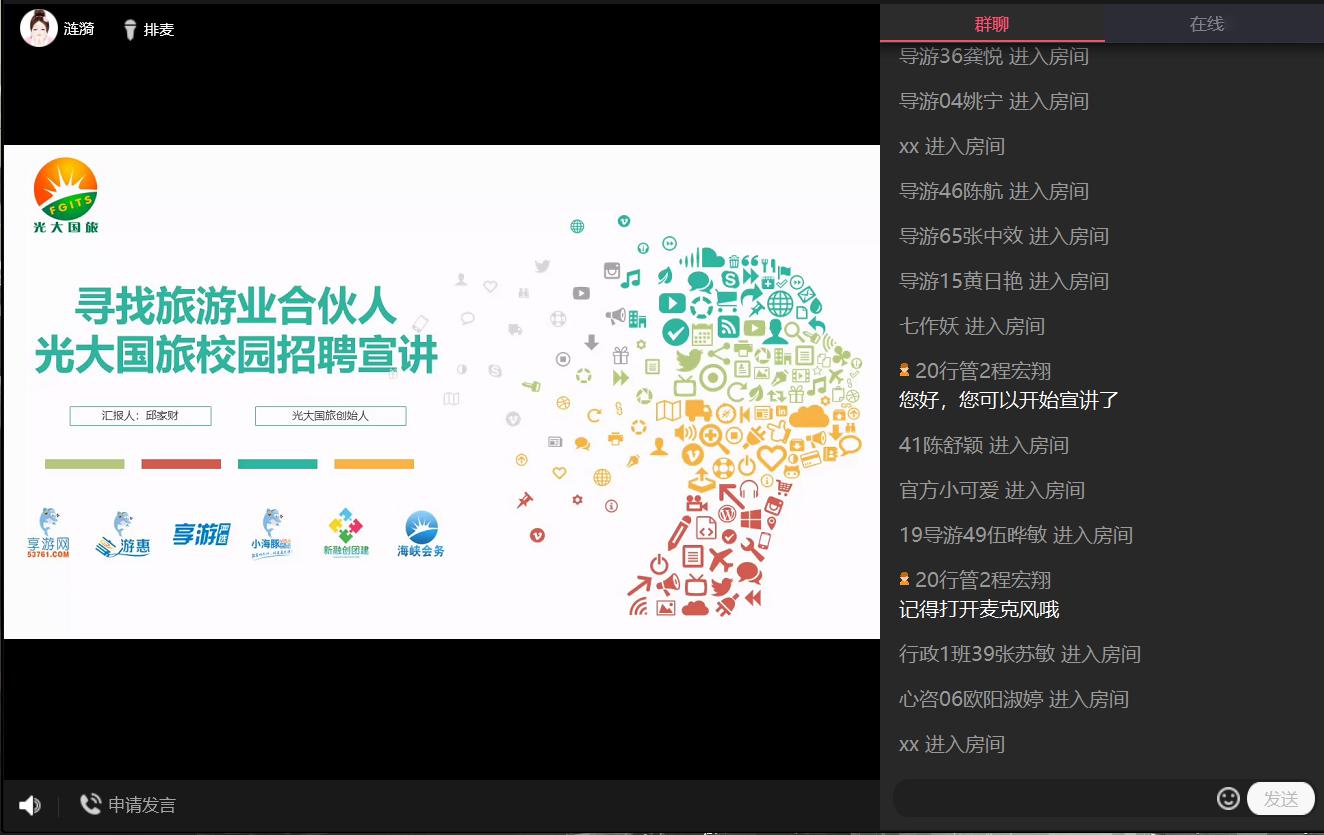
Task: Click the 排麦 label
Action: point(159,30)
